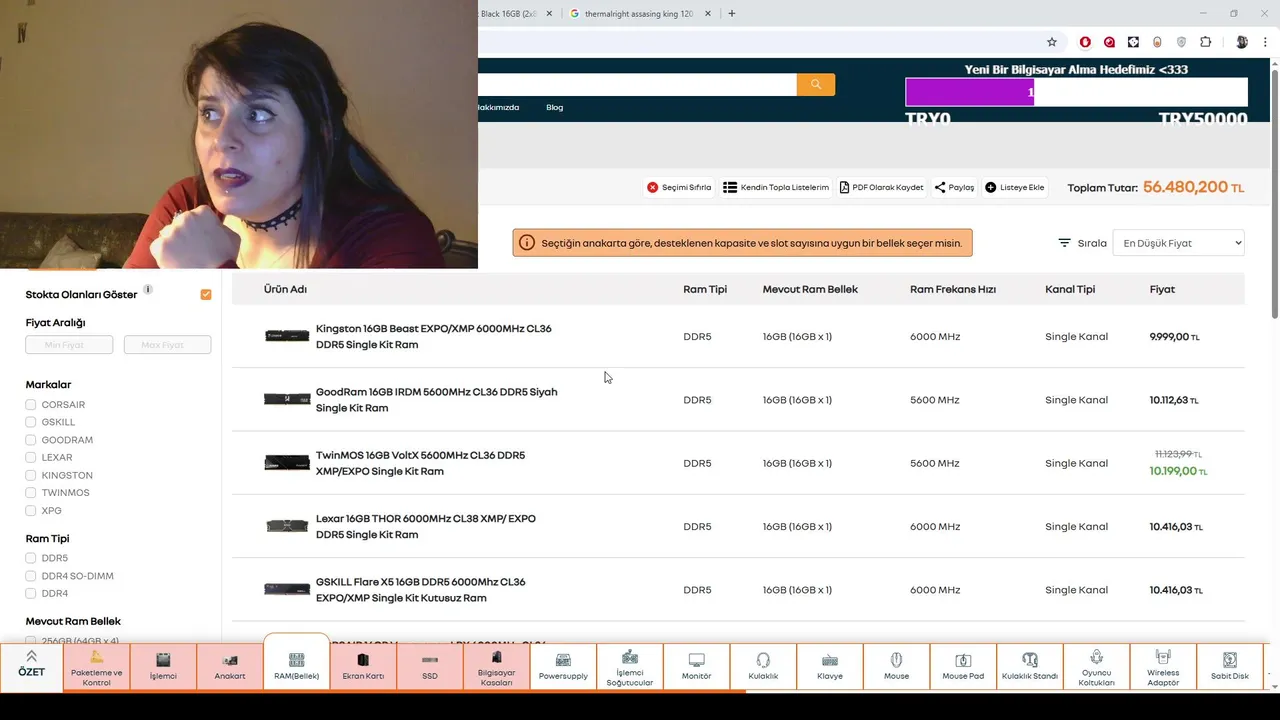1280x720 pixels.
Task: Check the DDR4 SO-DIMM filter
Action: [31, 576]
